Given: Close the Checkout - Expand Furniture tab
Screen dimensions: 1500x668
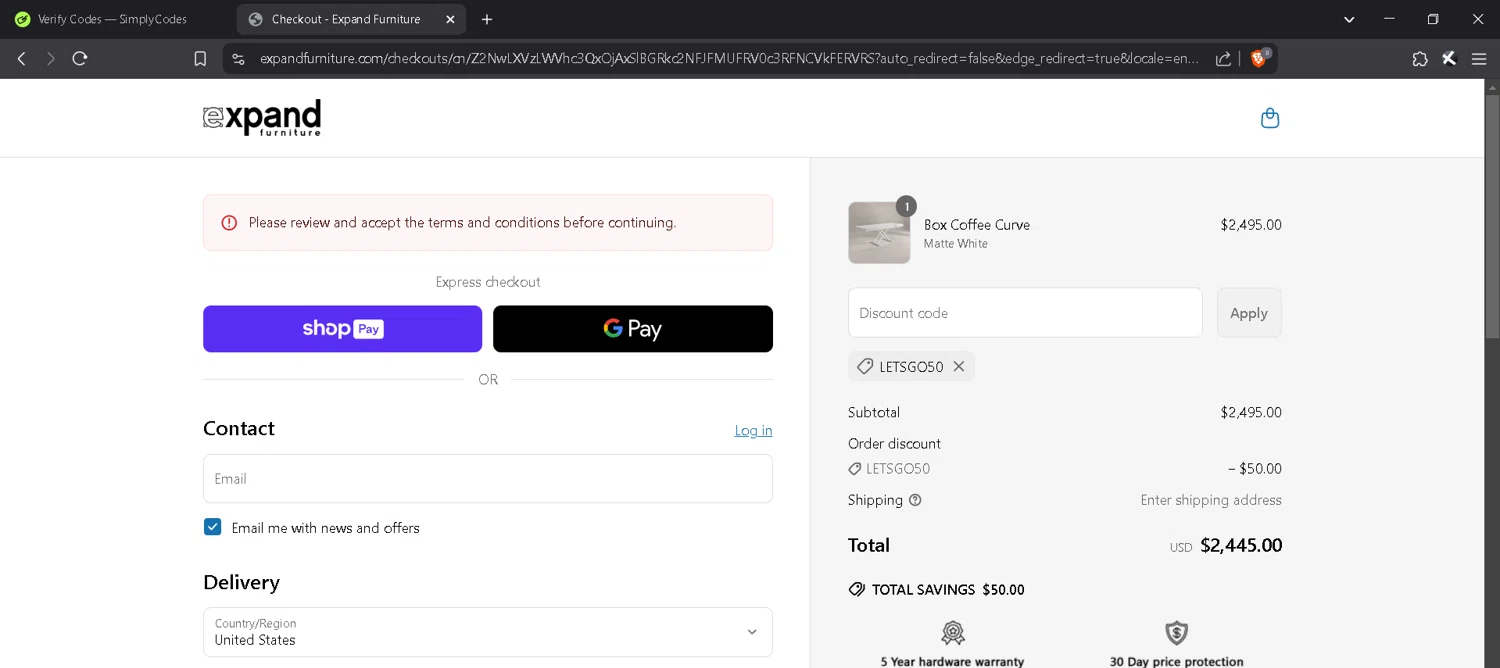Looking at the screenshot, I should [x=450, y=19].
